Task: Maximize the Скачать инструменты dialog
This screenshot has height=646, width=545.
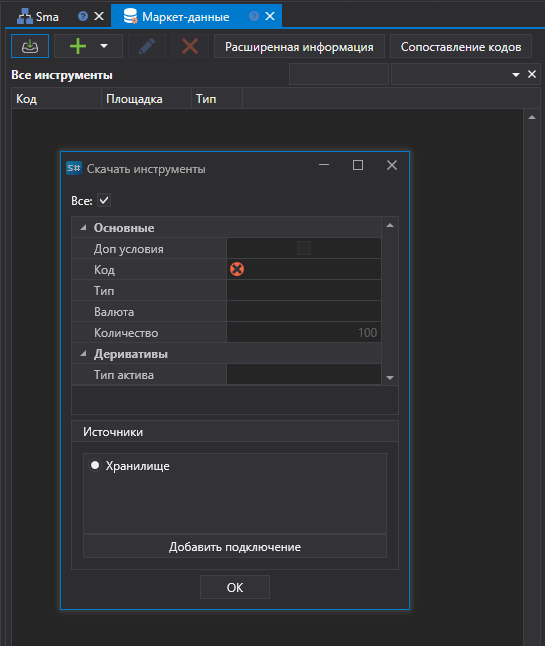Action: pos(358,165)
